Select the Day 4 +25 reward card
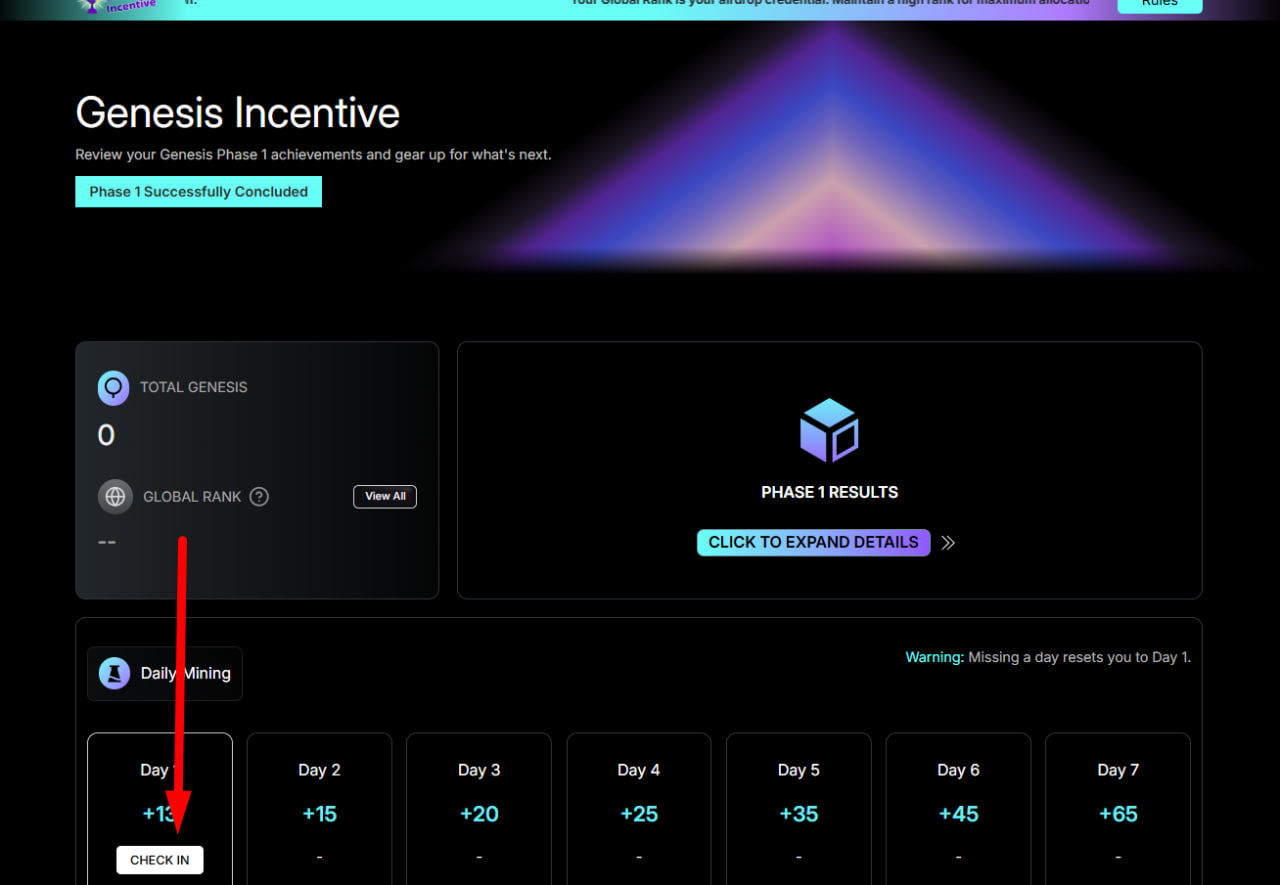1280x885 pixels. [x=639, y=809]
